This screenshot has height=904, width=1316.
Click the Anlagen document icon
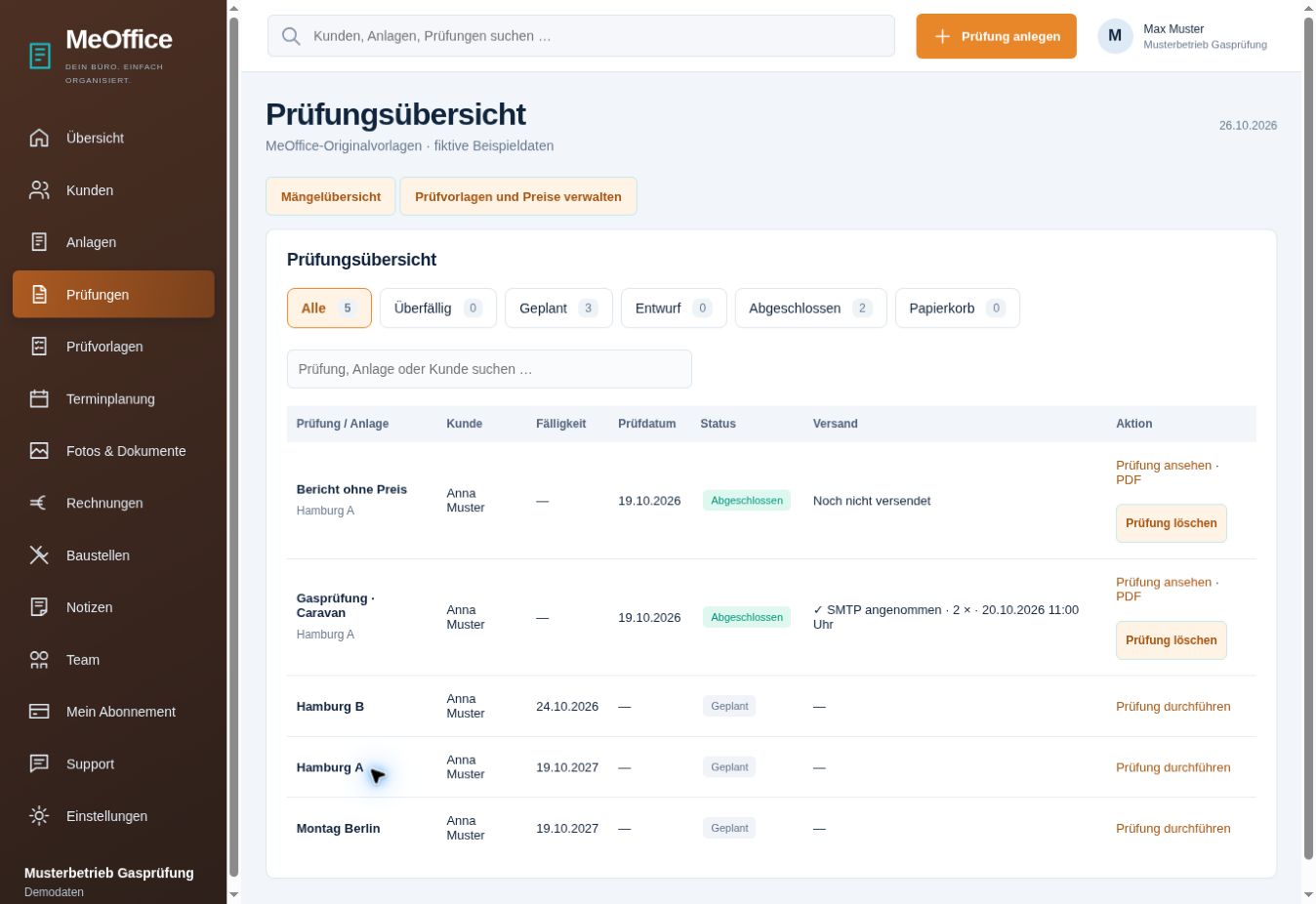point(39,242)
